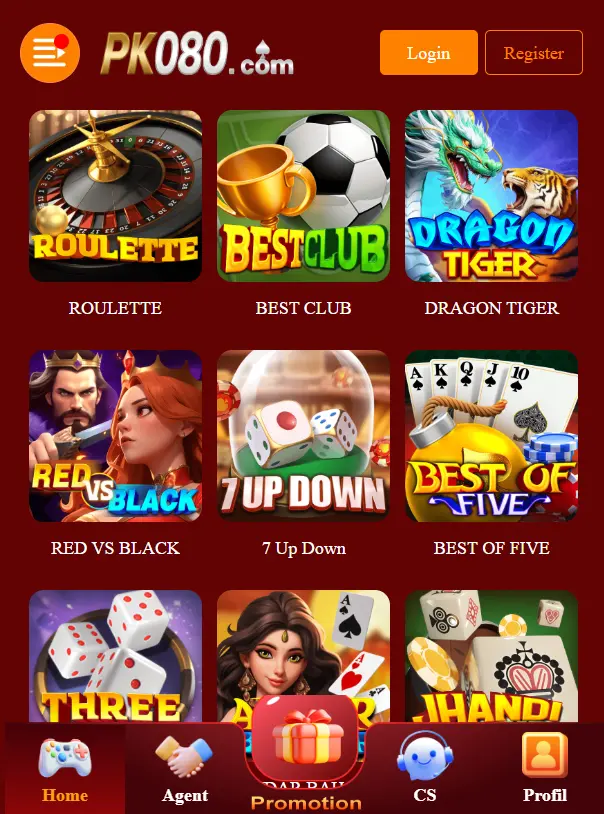Screen dimensions: 604x814
Task: Open the Dragon Tiger game image
Action: [x=491, y=196]
